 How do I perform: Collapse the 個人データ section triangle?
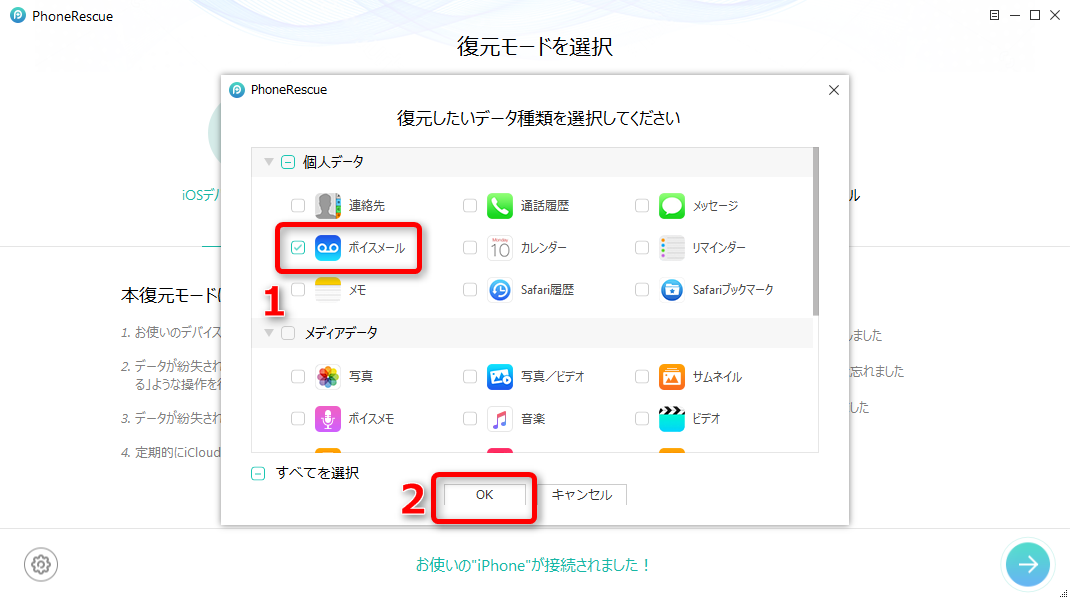tap(269, 162)
